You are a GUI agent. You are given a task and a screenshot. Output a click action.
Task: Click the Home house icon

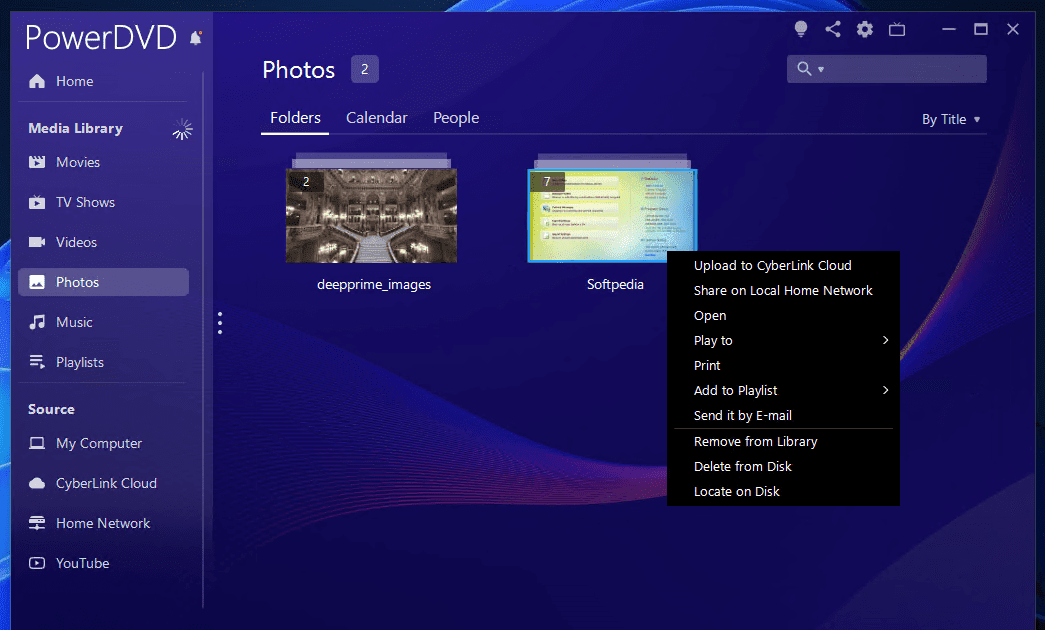(x=37, y=81)
